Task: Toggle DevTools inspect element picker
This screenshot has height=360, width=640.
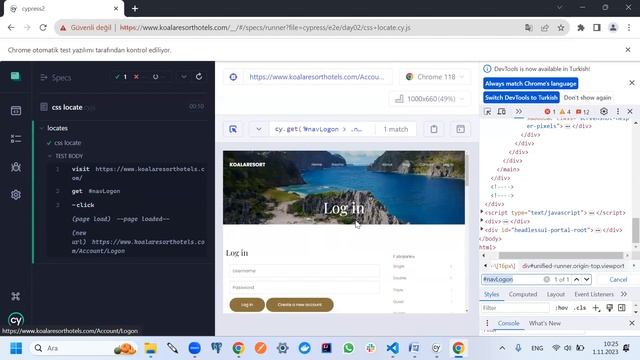Action: point(488,111)
